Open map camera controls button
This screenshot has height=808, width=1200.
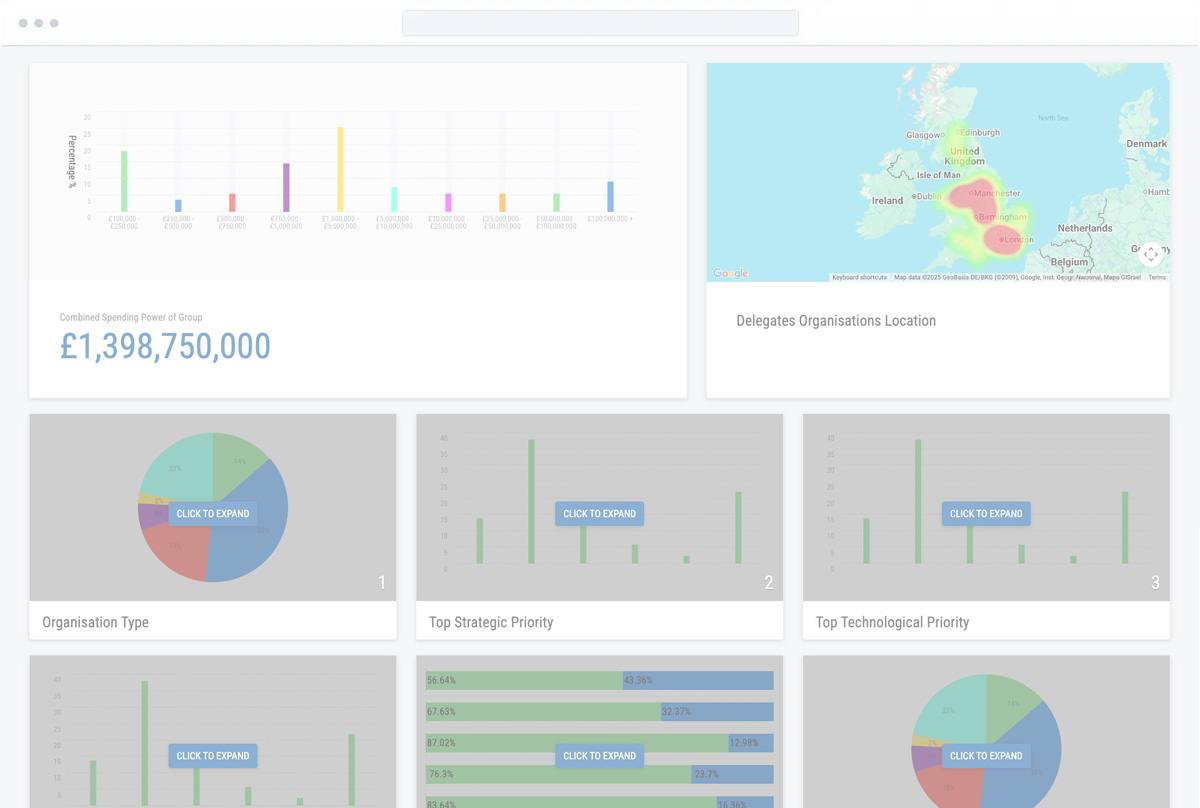click(x=1151, y=254)
